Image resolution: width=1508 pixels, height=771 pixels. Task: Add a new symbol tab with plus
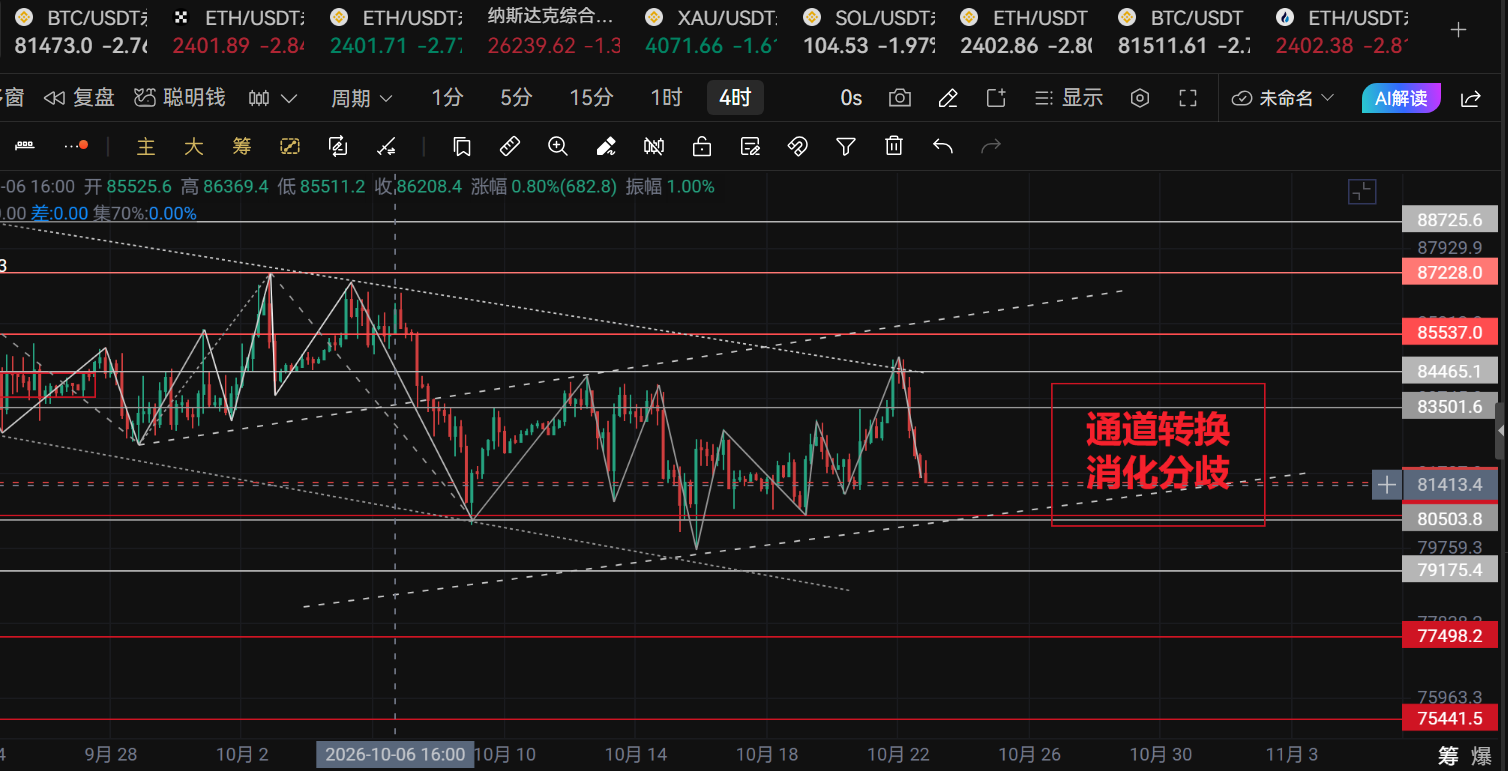(x=1459, y=30)
